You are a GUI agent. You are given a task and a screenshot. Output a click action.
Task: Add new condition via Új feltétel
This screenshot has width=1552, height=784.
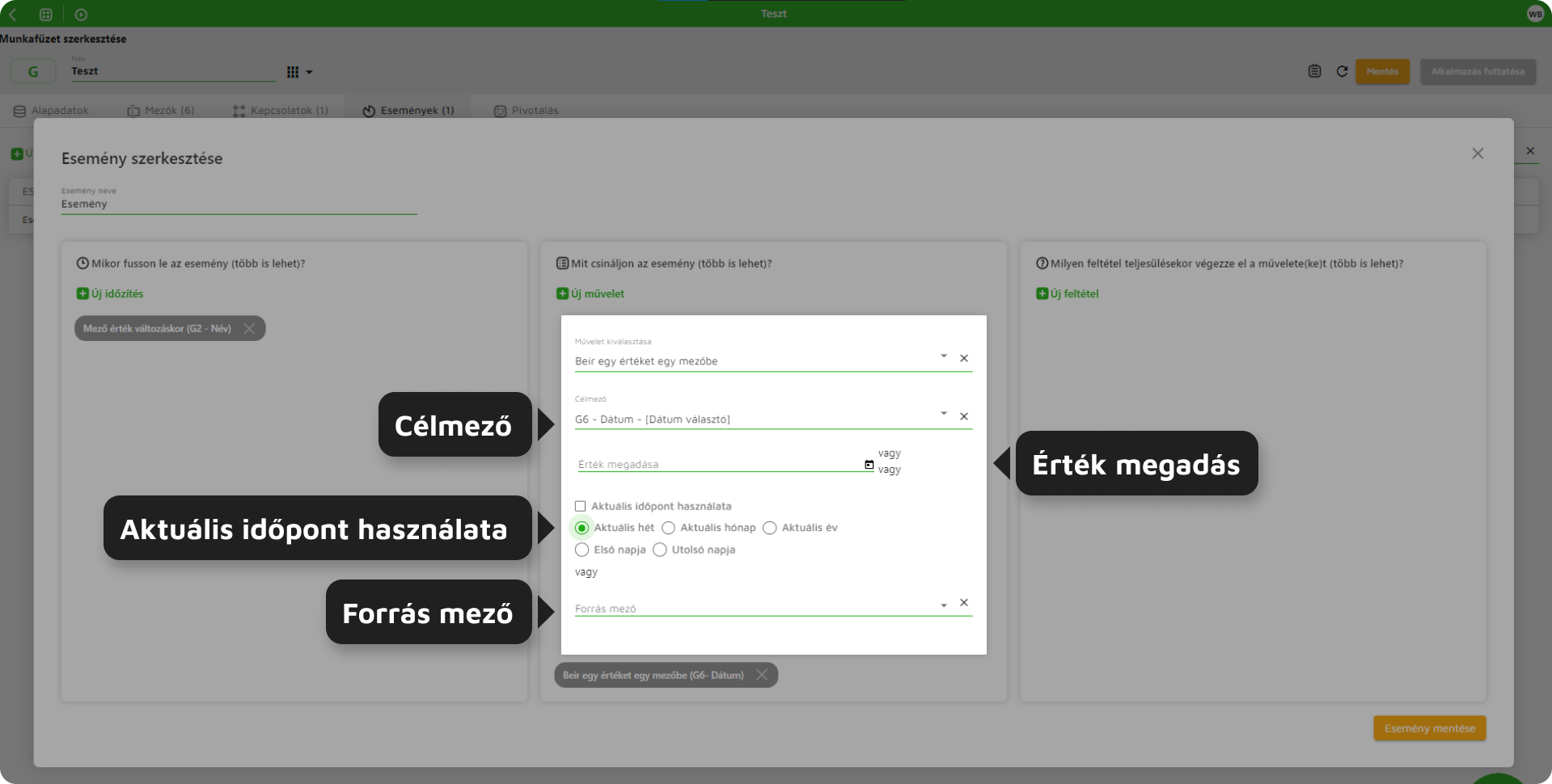coord(1068,293)
